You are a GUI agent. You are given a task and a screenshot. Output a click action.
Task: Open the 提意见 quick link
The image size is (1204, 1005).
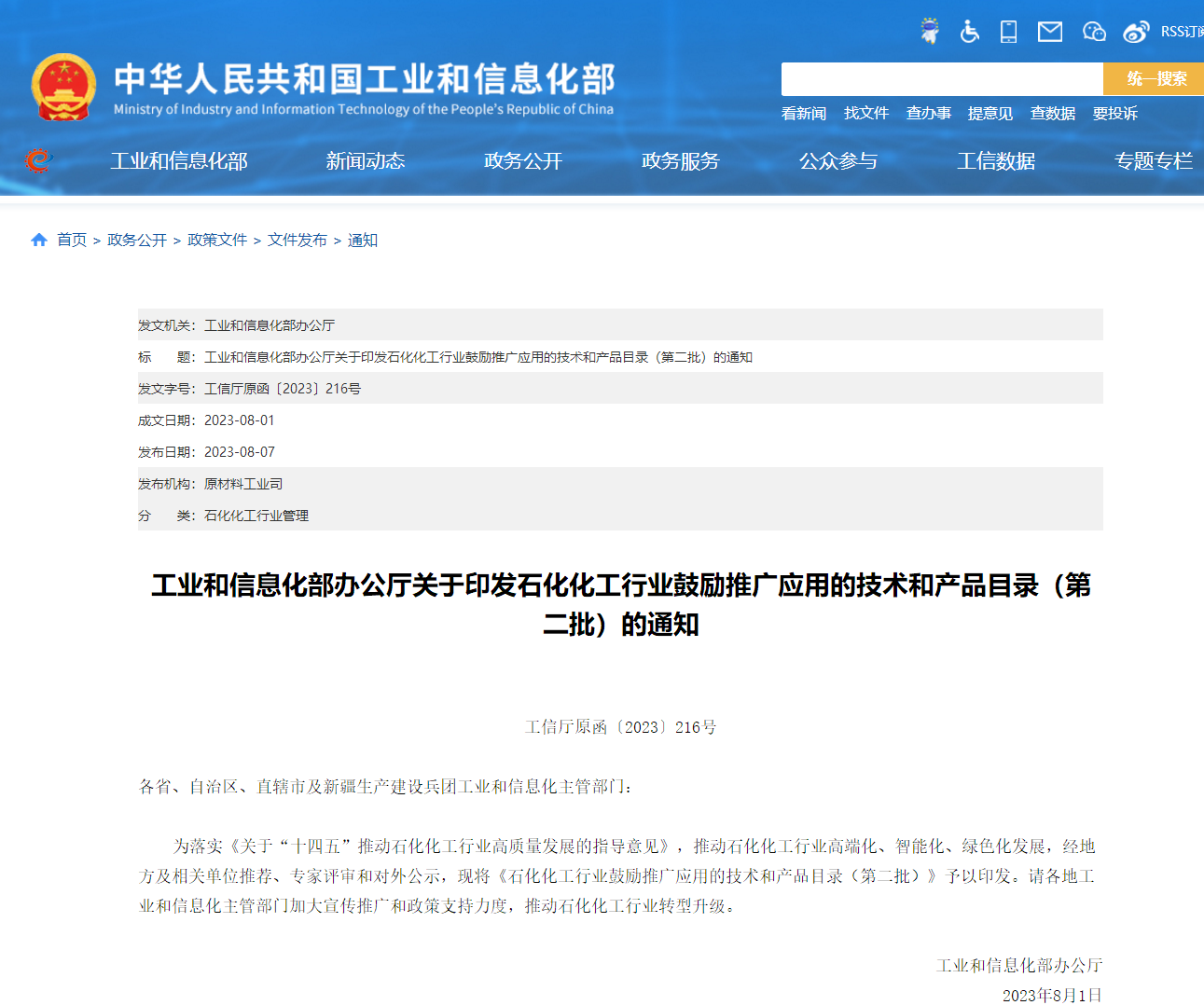tap(990, 114)
